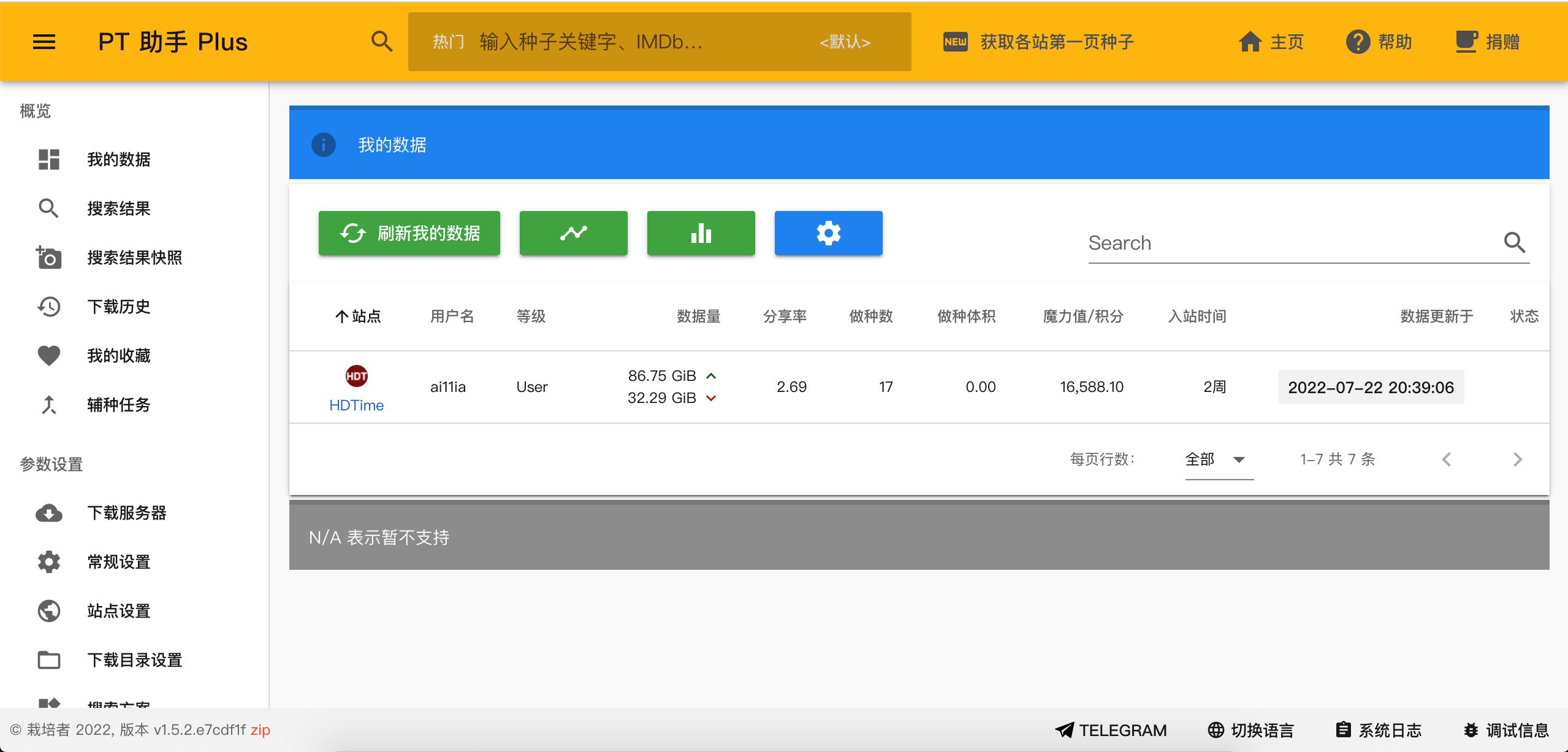1568x752 pixels.
Task: Click the HDT site logo icon
Action: (356, 376)
